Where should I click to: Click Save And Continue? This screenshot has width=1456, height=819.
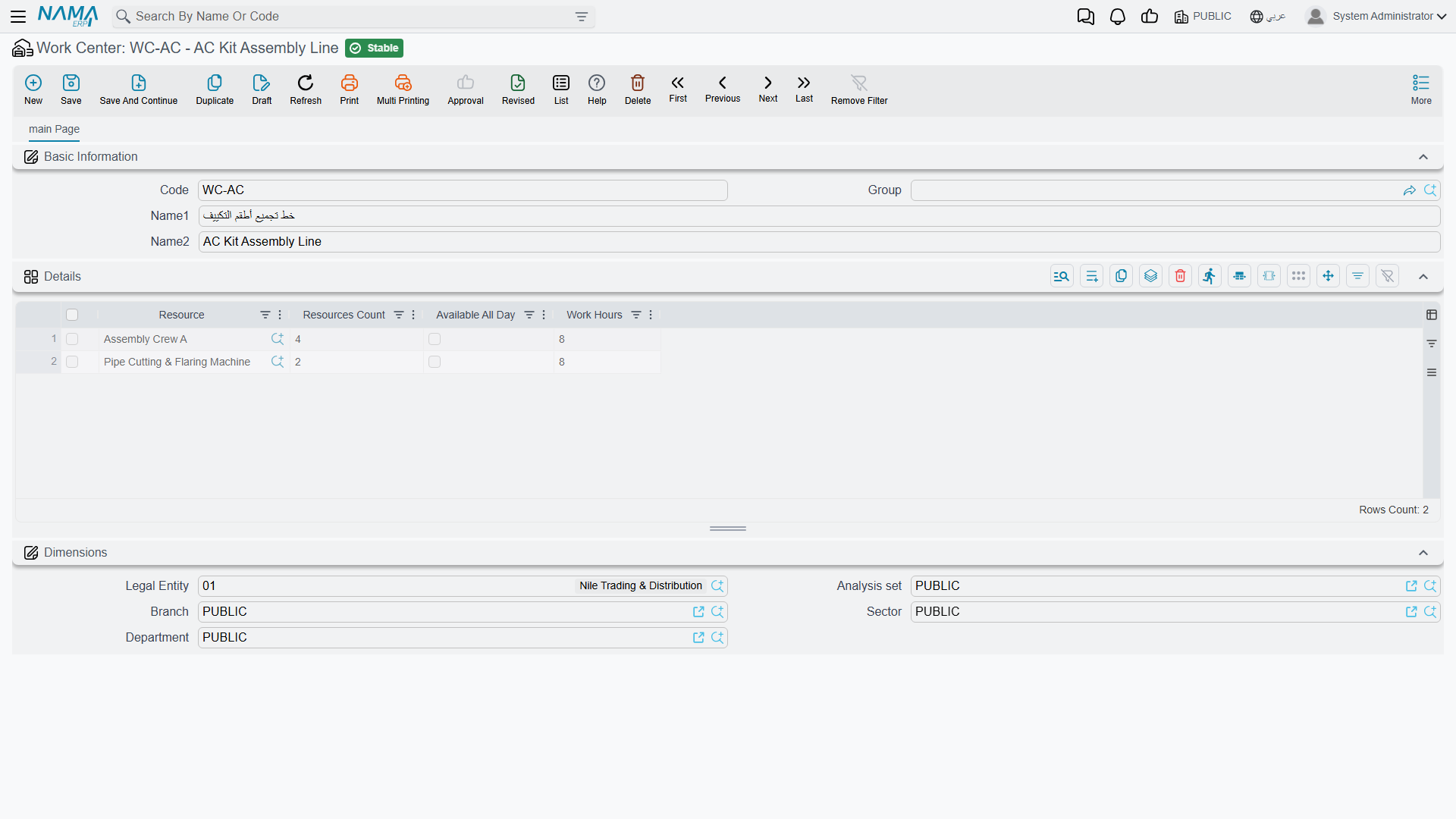pos(139,89)
